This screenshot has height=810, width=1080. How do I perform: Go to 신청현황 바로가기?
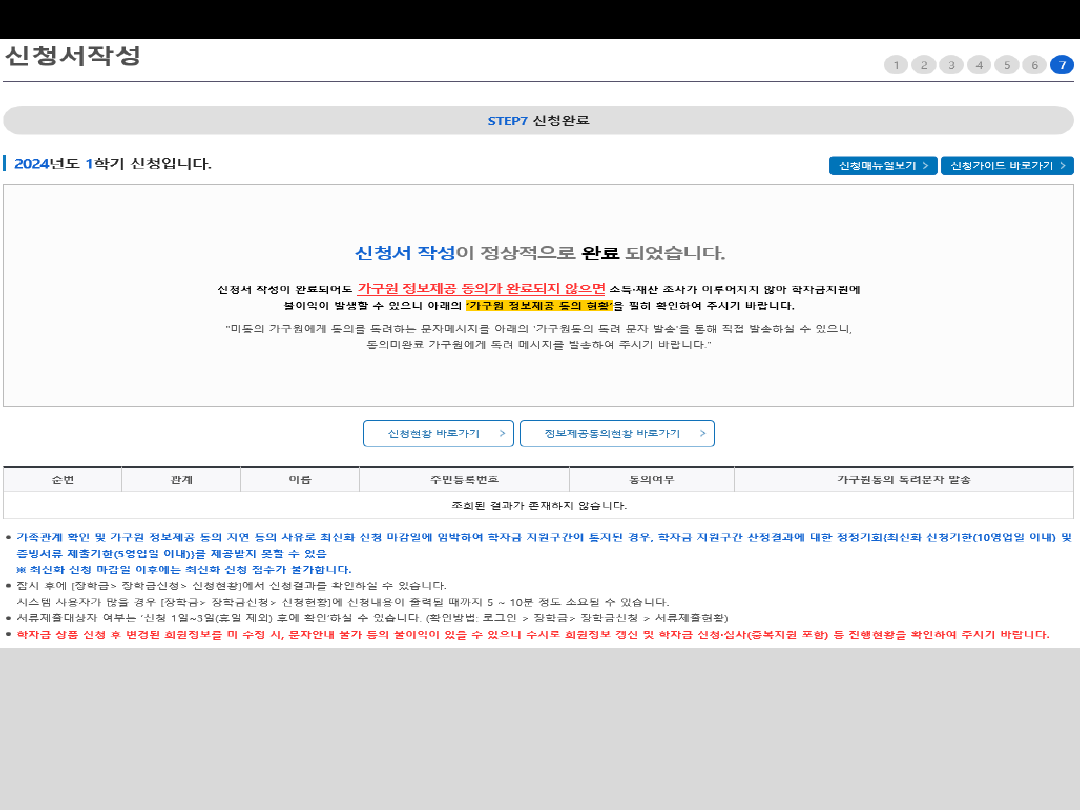click(x=438, y=433)
